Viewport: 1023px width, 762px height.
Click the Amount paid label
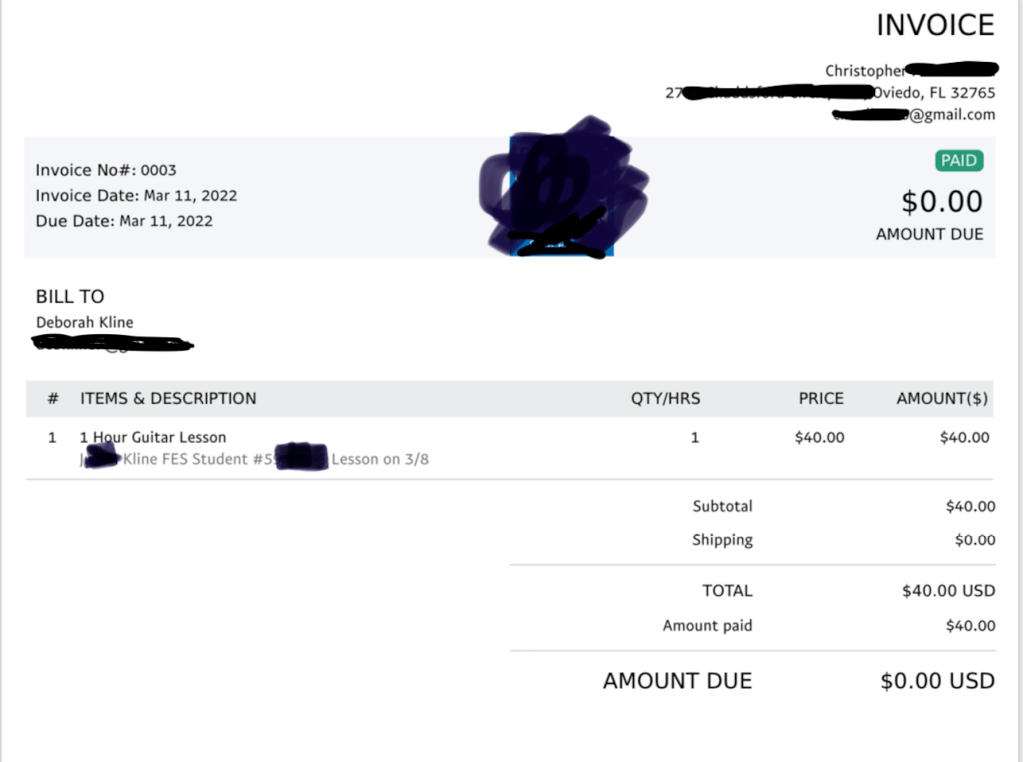click(707, 626)
